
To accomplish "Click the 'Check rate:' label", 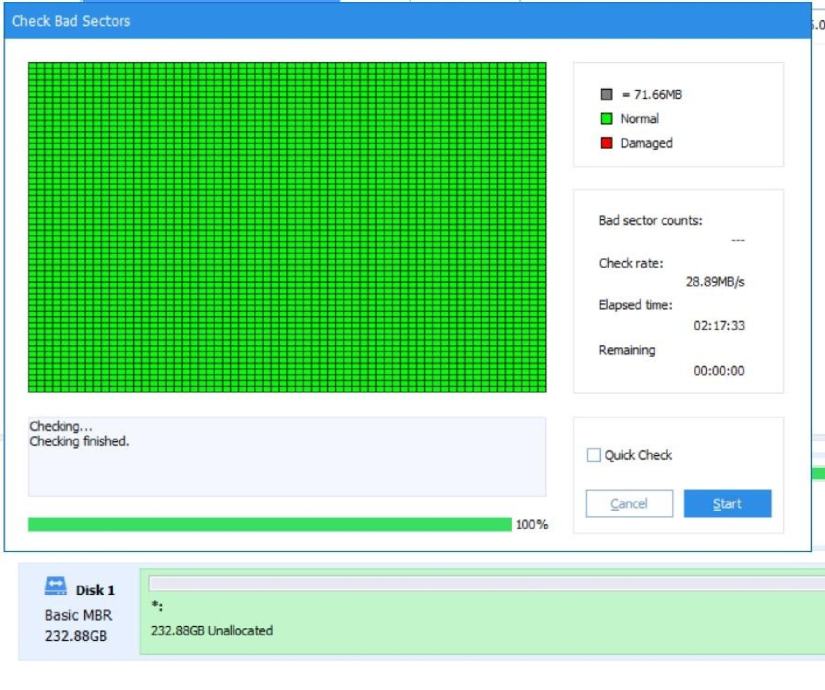I will [631, 263].
